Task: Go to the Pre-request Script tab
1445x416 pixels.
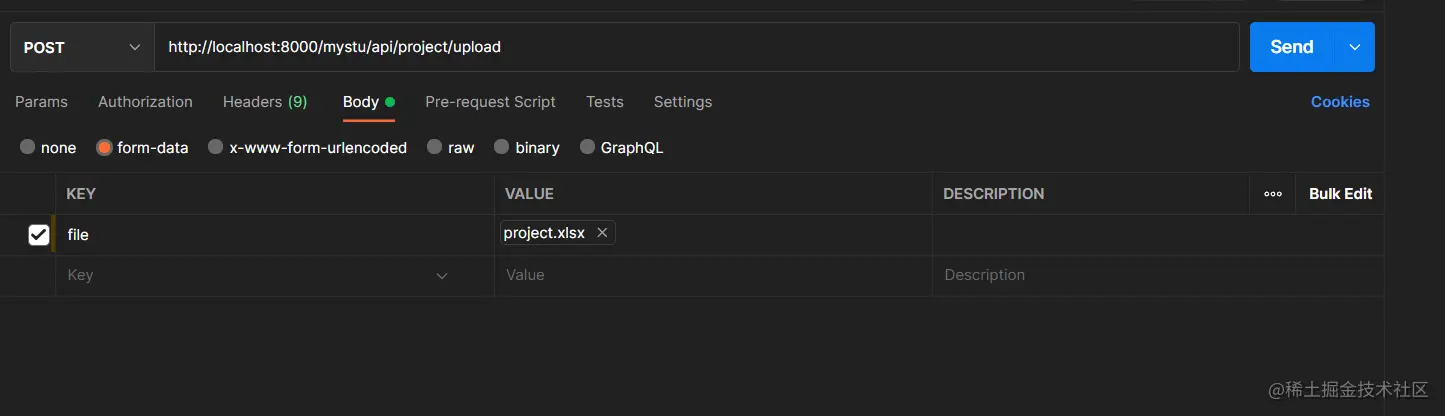Action: click(x=490, y=102)
